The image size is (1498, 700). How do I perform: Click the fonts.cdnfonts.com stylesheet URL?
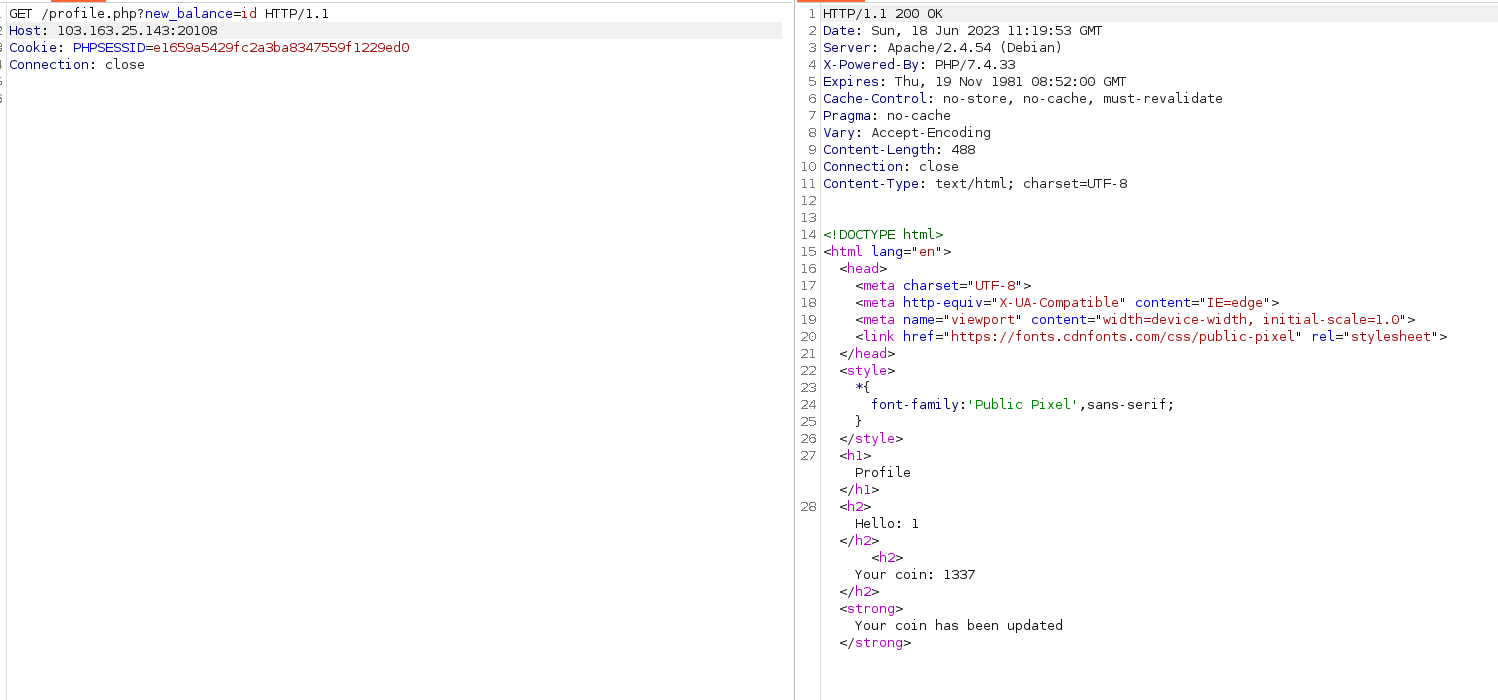click(x=1122, y=337)
